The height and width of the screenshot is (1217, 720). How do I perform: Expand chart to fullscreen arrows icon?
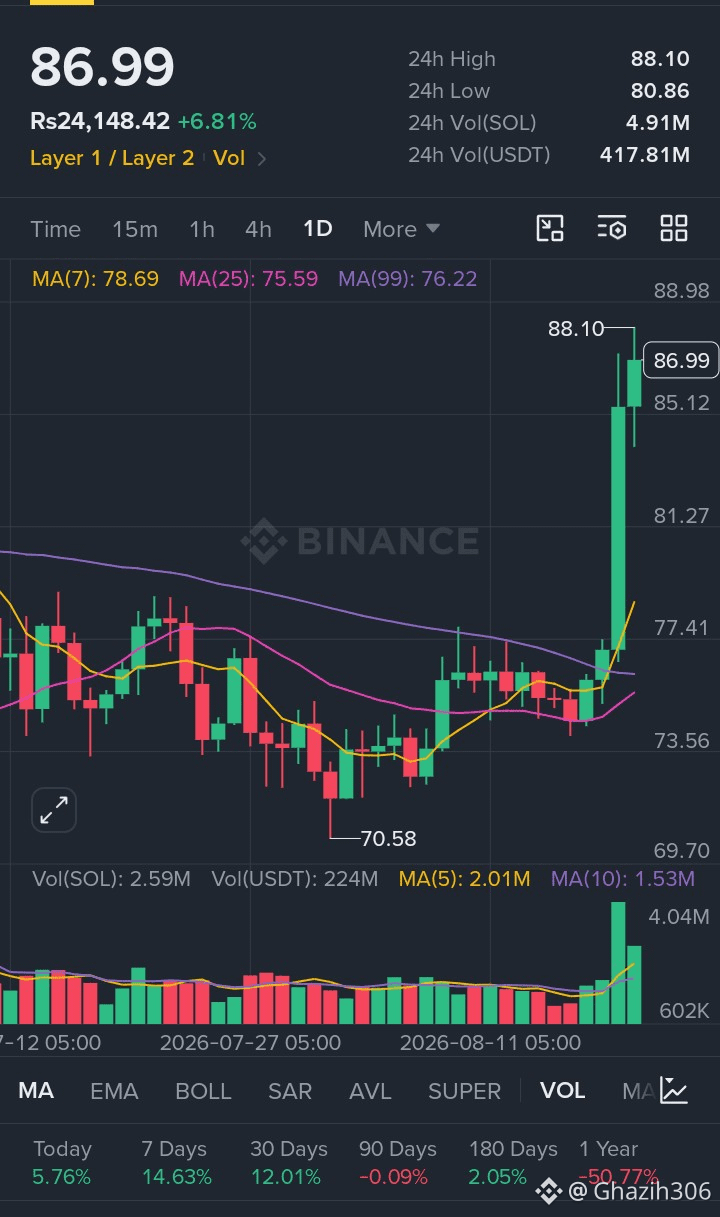pyautogui.click(x=54, y=810)
